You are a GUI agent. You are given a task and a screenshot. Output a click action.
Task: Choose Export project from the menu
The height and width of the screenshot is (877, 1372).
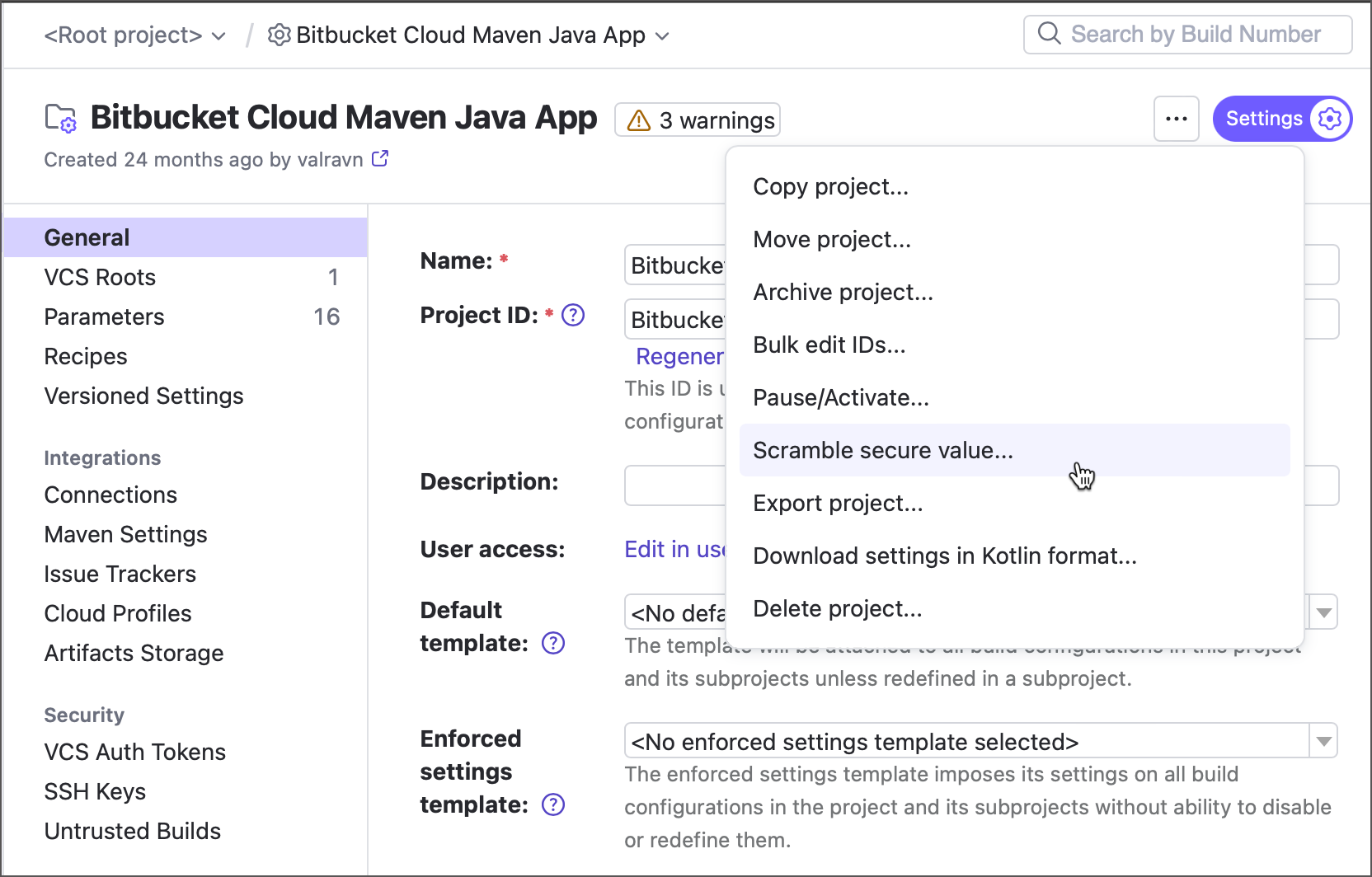pos(838,503)
